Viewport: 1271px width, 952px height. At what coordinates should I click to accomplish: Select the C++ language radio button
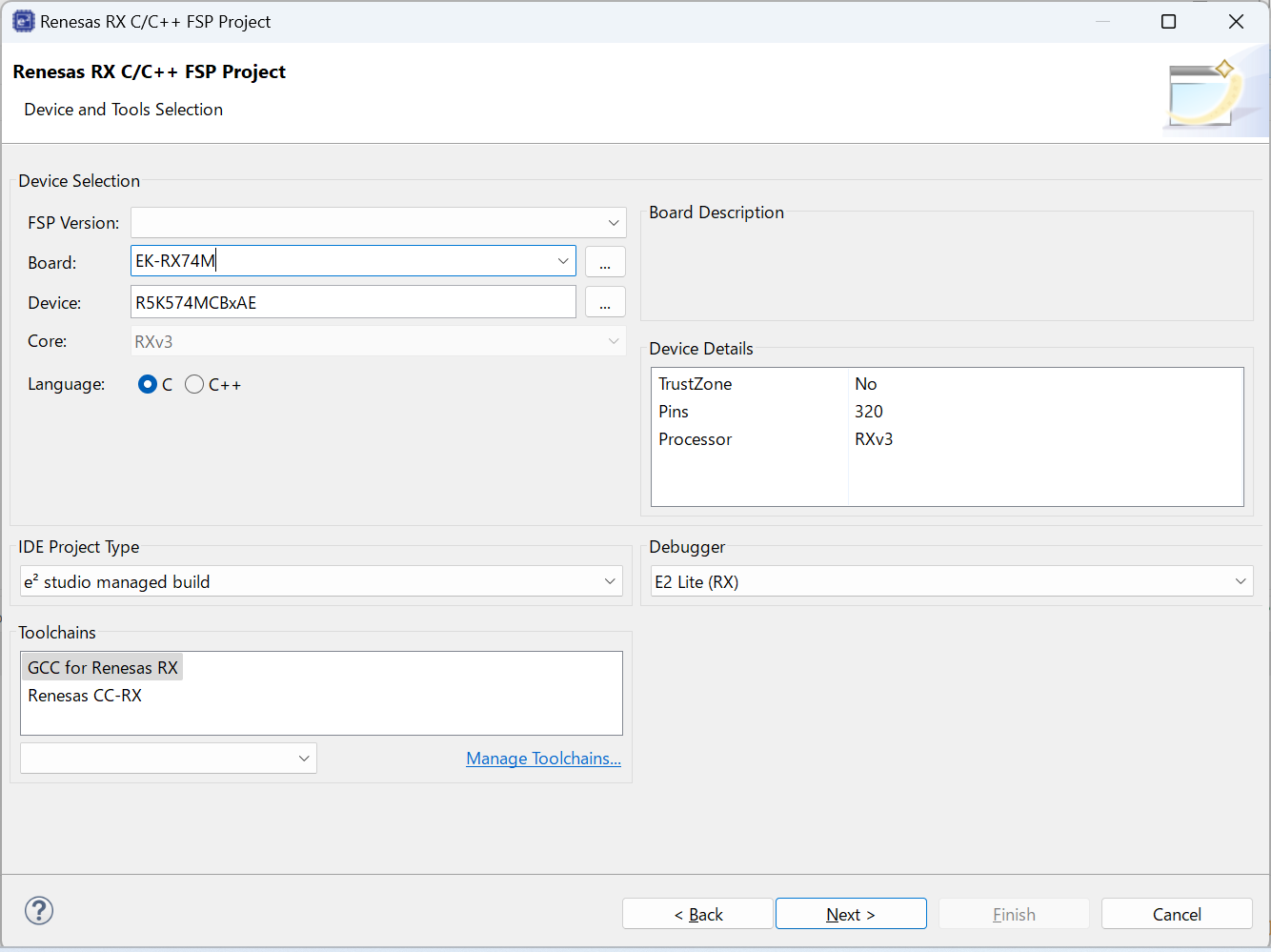[x=194, y=384]
